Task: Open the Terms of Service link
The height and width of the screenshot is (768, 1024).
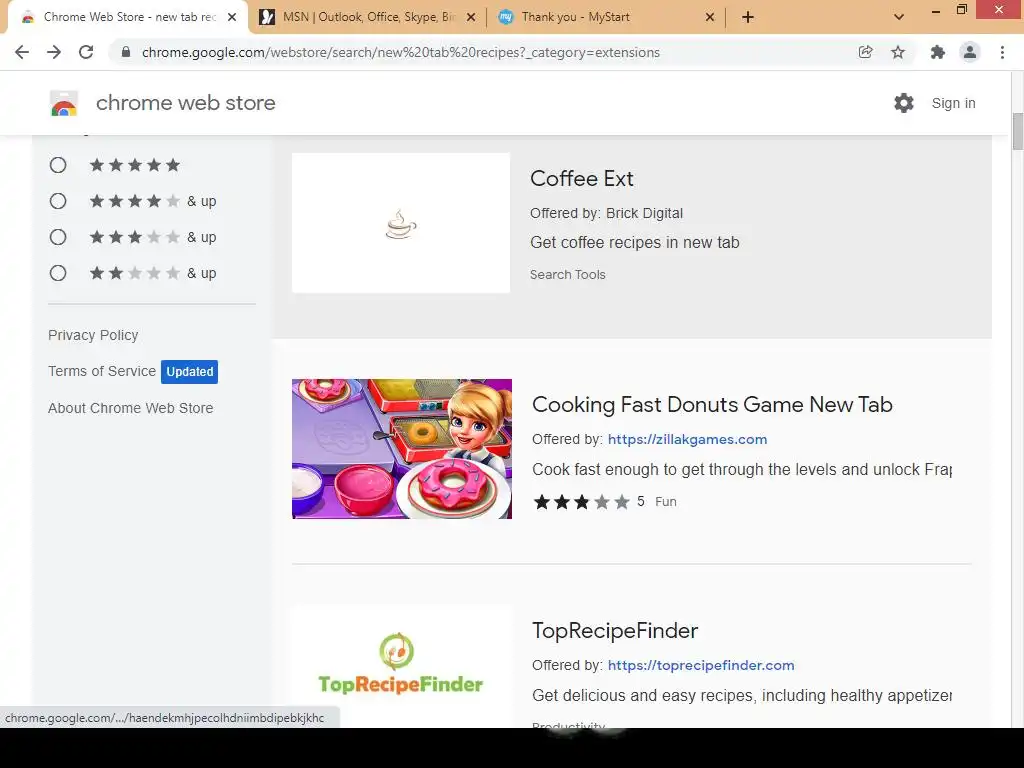Action: [102, 371]
